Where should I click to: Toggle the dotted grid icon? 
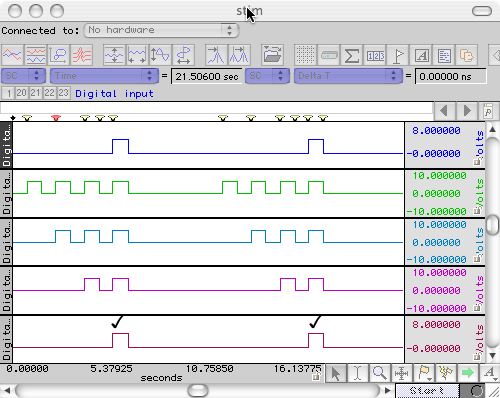[305, 55]
